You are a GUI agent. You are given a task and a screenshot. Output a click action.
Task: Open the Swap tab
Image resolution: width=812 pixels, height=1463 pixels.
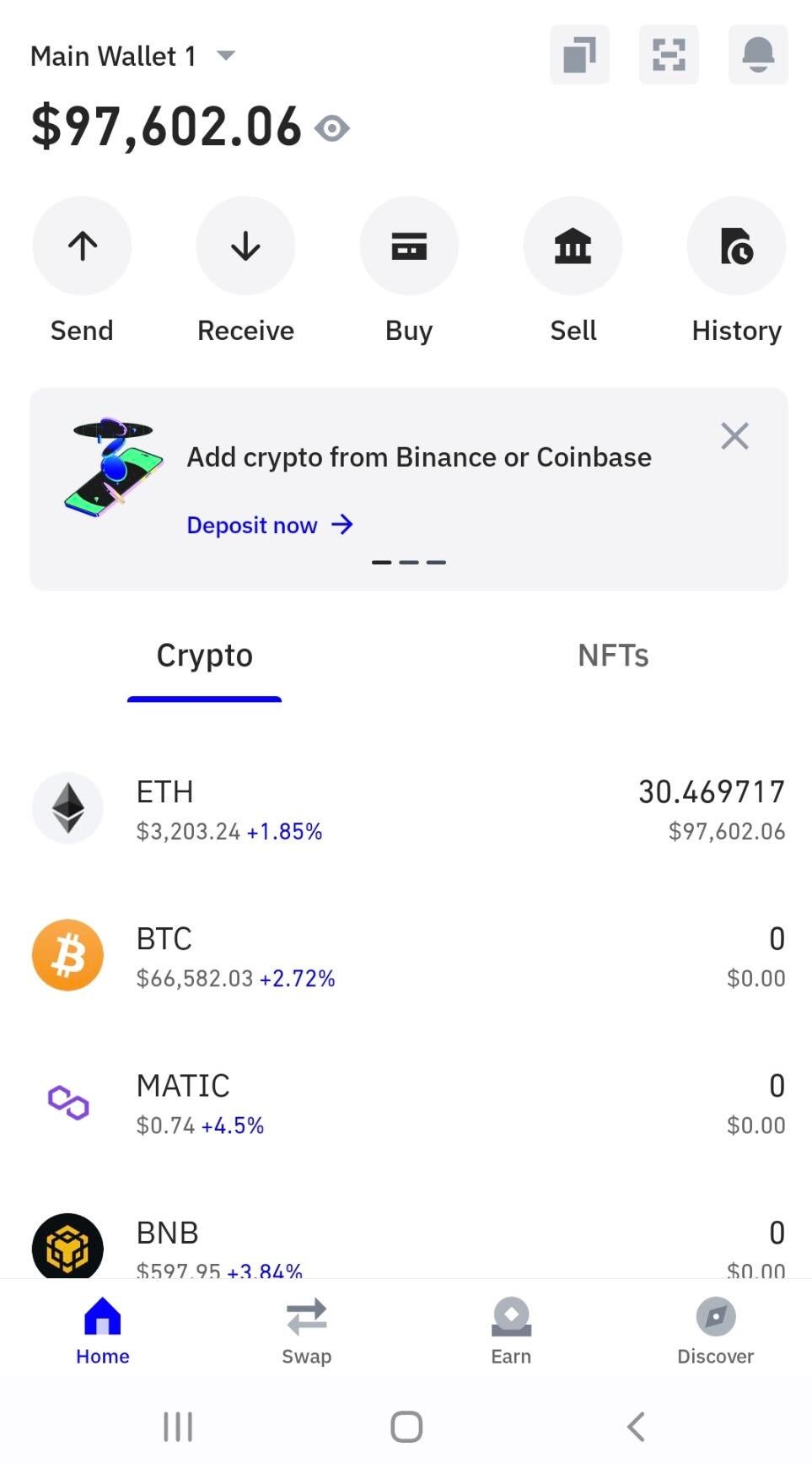click(306, 1331)
